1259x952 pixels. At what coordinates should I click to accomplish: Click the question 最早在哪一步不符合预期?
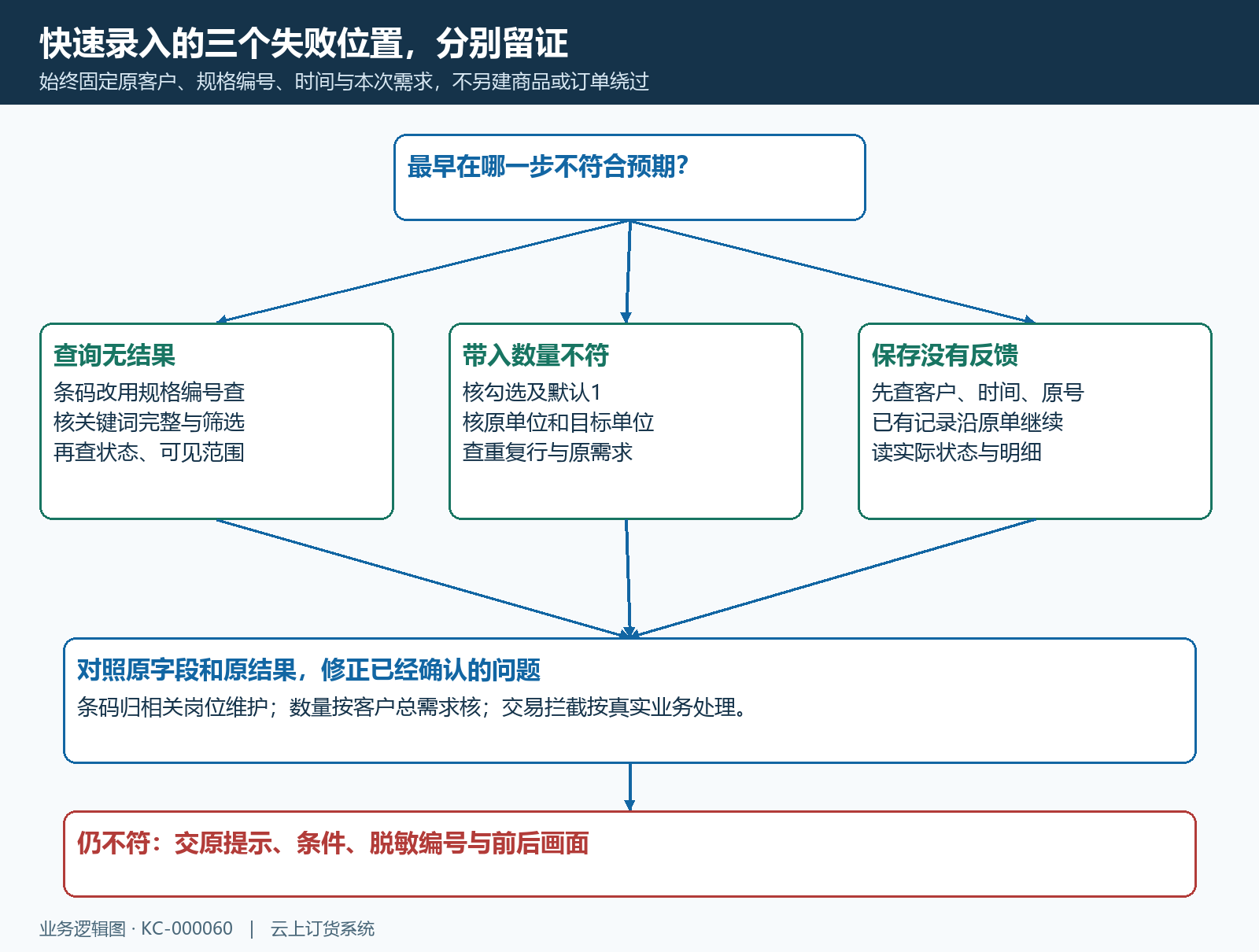[548, 166]
